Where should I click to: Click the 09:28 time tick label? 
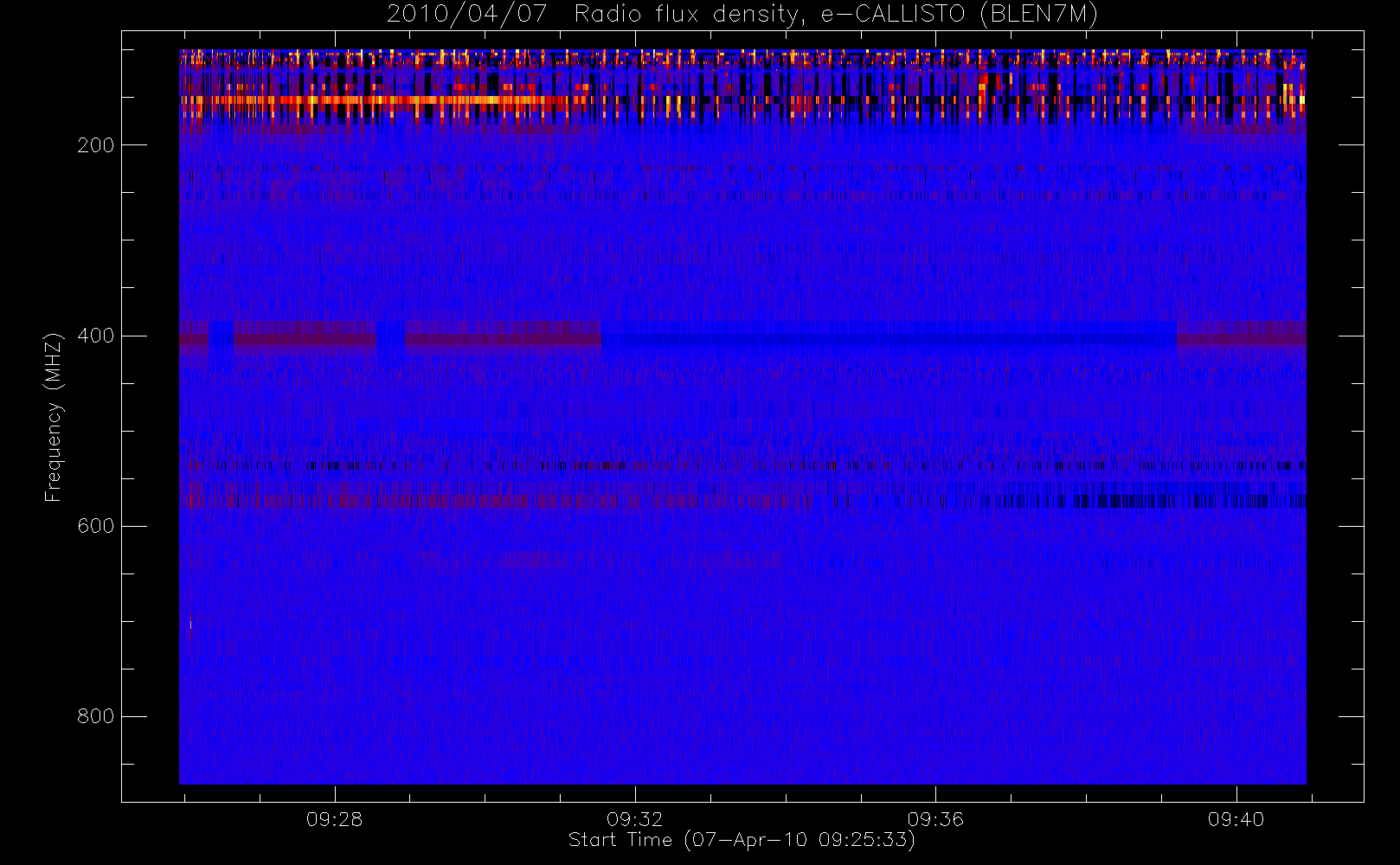pyautogui.click(x=334, y=819)
